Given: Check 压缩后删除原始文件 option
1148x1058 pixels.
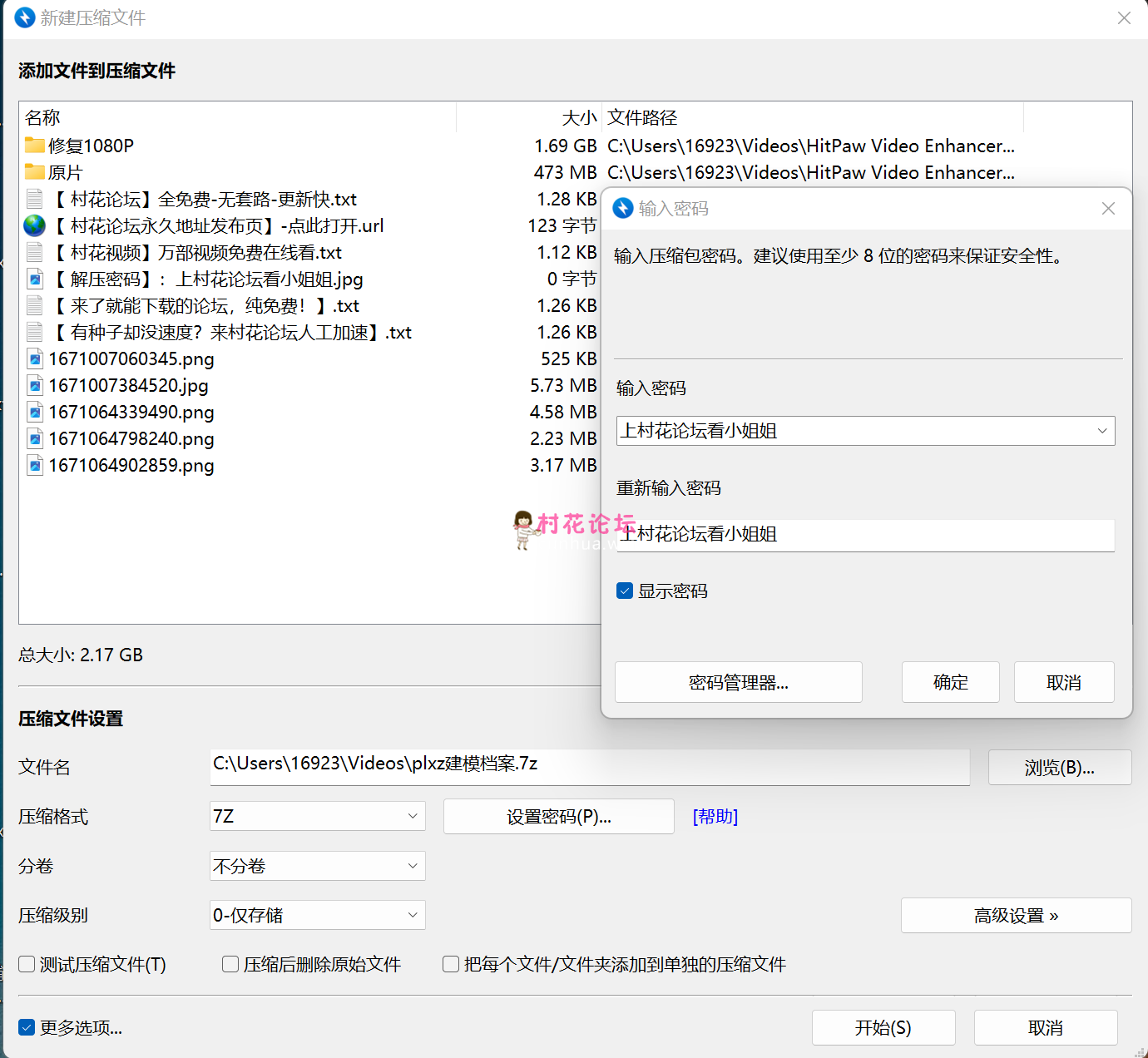Looking at the screenshot, I should (x=230, y=964).
